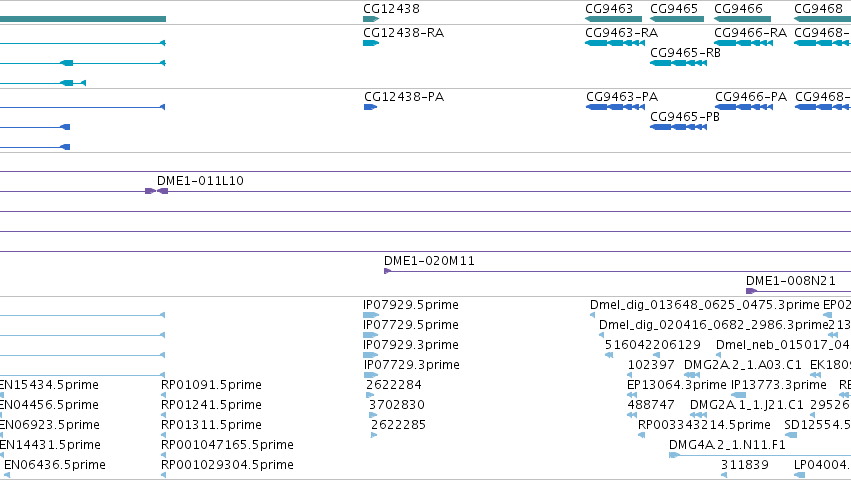Select the CG9463 gene bar
Viewport: 851px width, 480px height.
pos(613,19)
